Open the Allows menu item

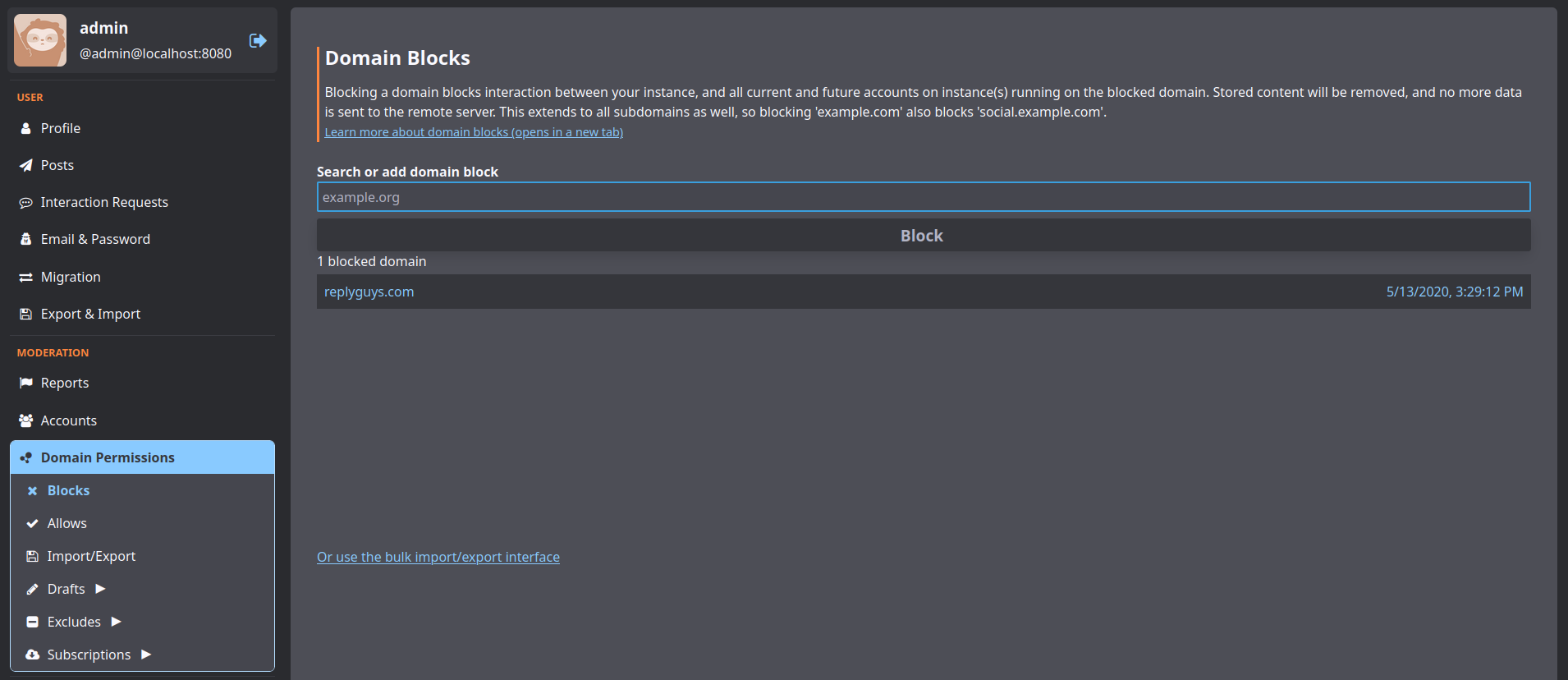click(x=66, y=523)
